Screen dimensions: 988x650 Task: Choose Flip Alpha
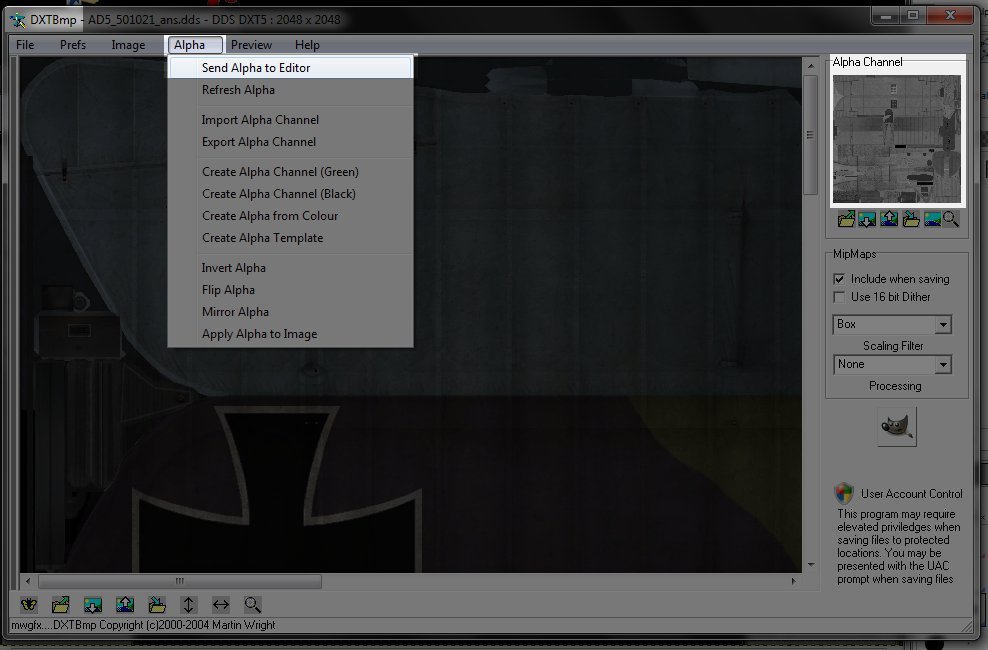coord(290,290)
